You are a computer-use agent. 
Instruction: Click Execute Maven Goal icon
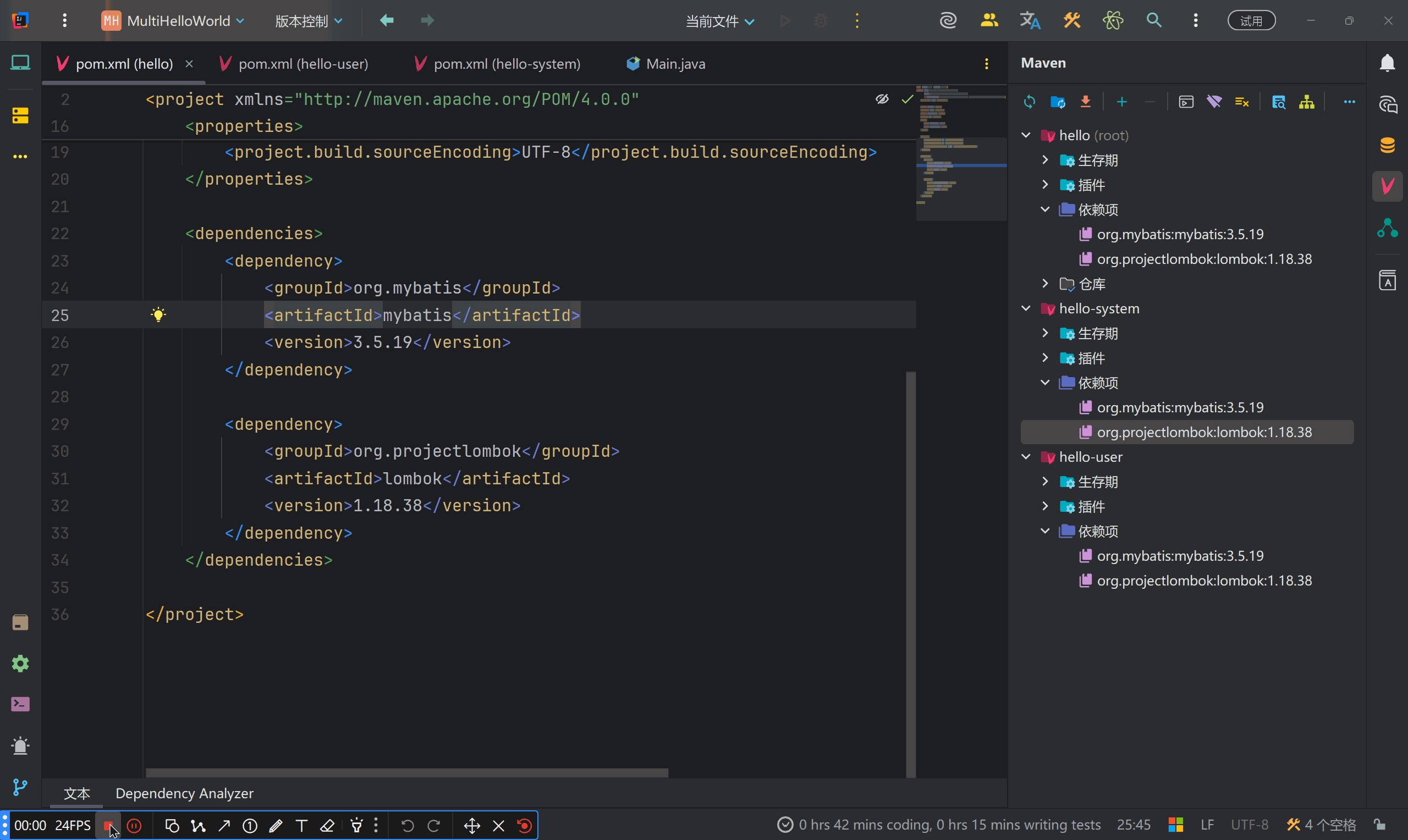coord(1186,102)
